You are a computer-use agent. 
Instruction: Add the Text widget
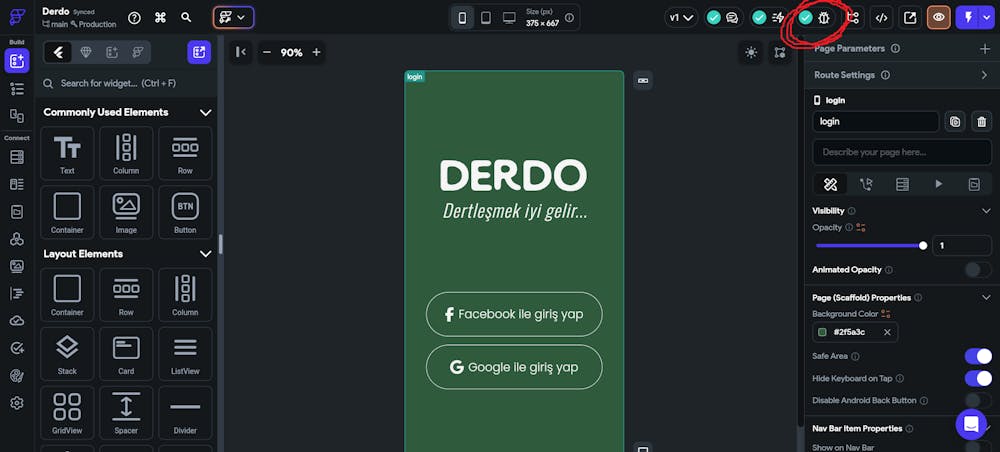click(x=67, y=153)
